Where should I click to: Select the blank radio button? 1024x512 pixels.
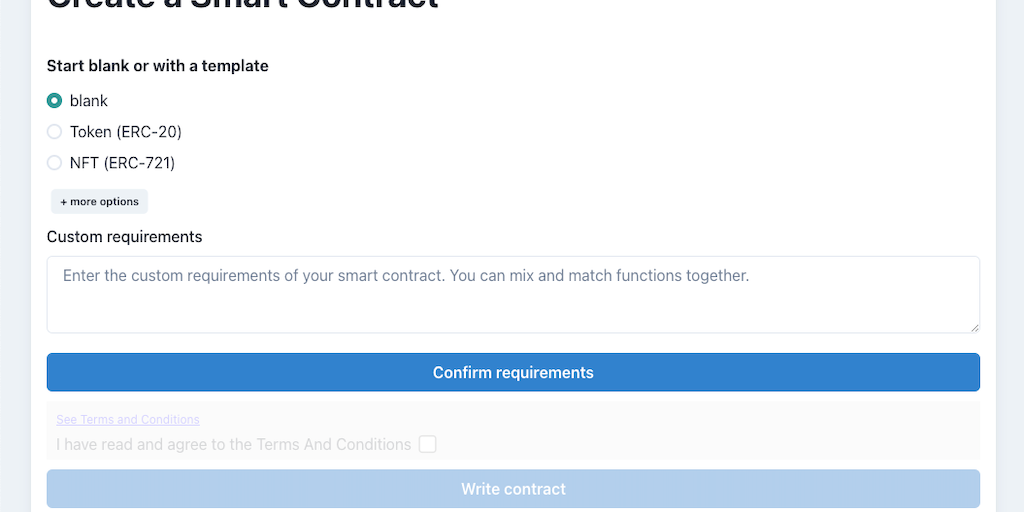tap(55, 101)
